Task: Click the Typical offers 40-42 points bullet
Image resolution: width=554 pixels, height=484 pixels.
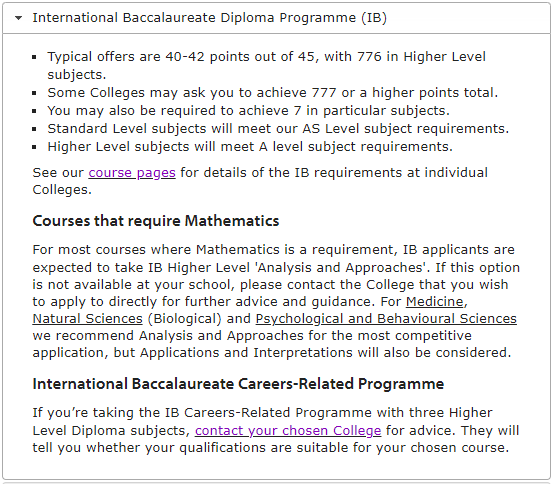Action: click(x=267, y=65)
